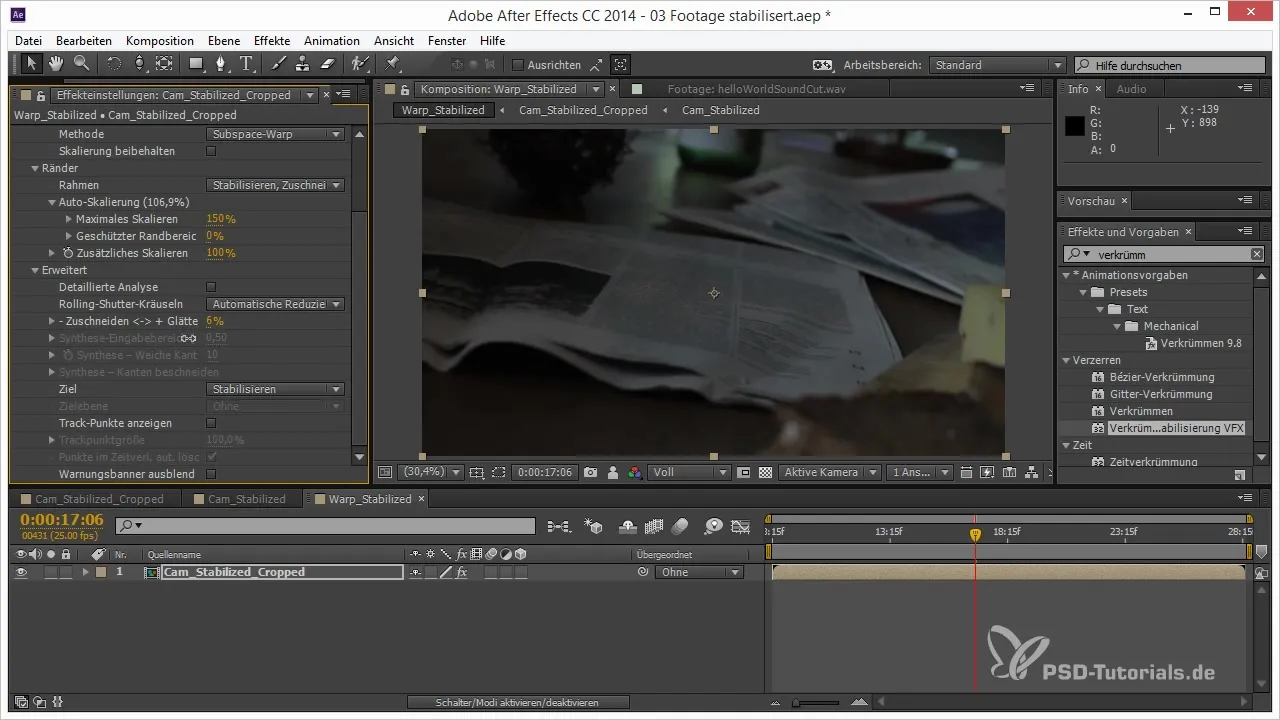This screenshot has height=720, width=1280.
Task: Click Cam_Stabilized_Cropped breadcrumb in viewer
Action: click(x=583, y=110)
